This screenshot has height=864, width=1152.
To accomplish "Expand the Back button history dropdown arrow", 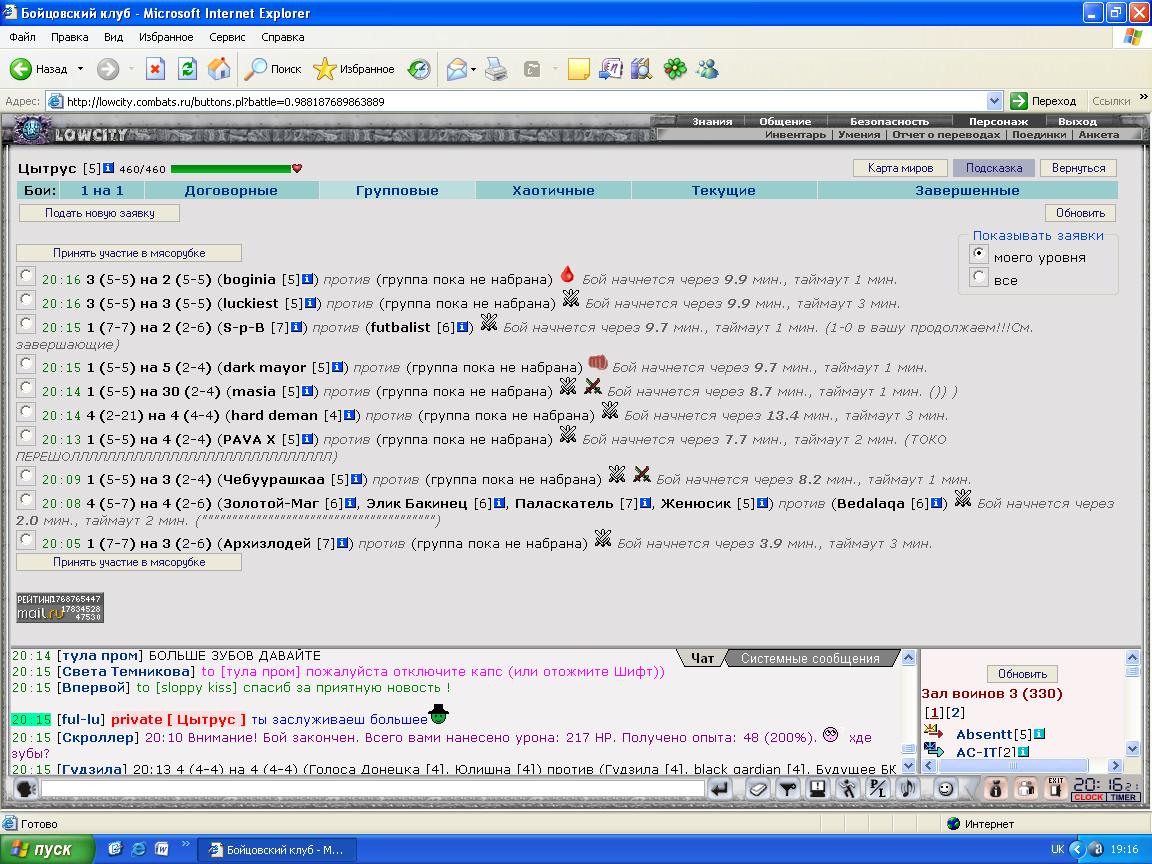I will (80, 69).
